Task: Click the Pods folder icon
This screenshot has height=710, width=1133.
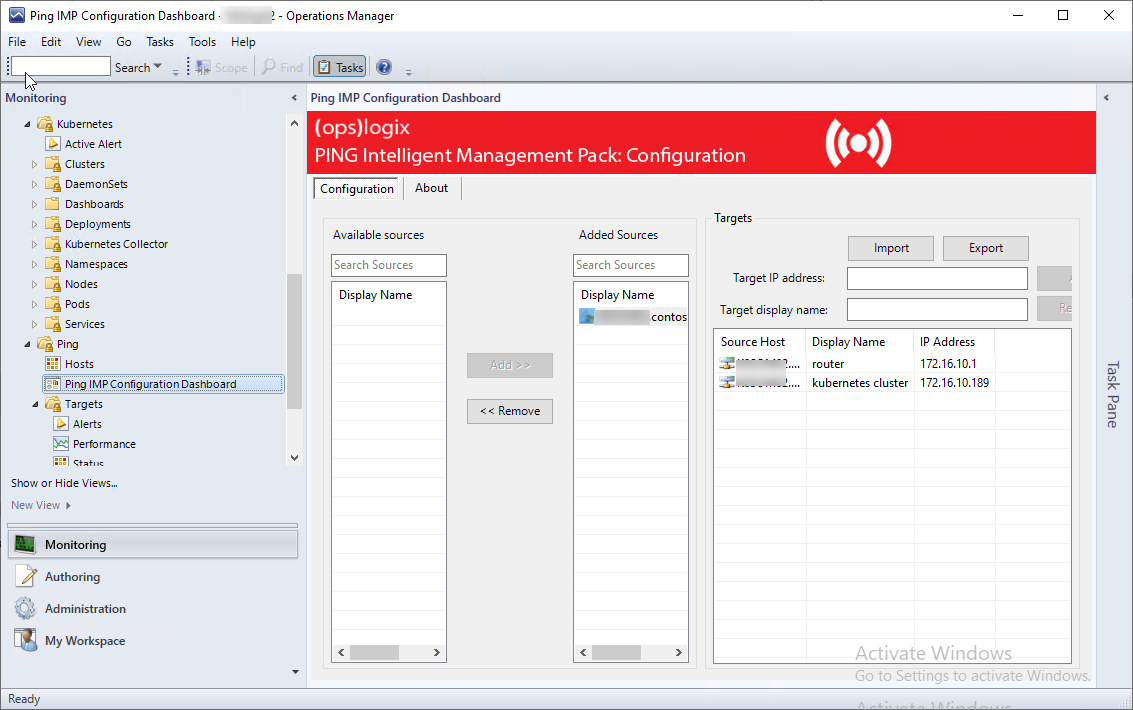Action: [53, 304]
